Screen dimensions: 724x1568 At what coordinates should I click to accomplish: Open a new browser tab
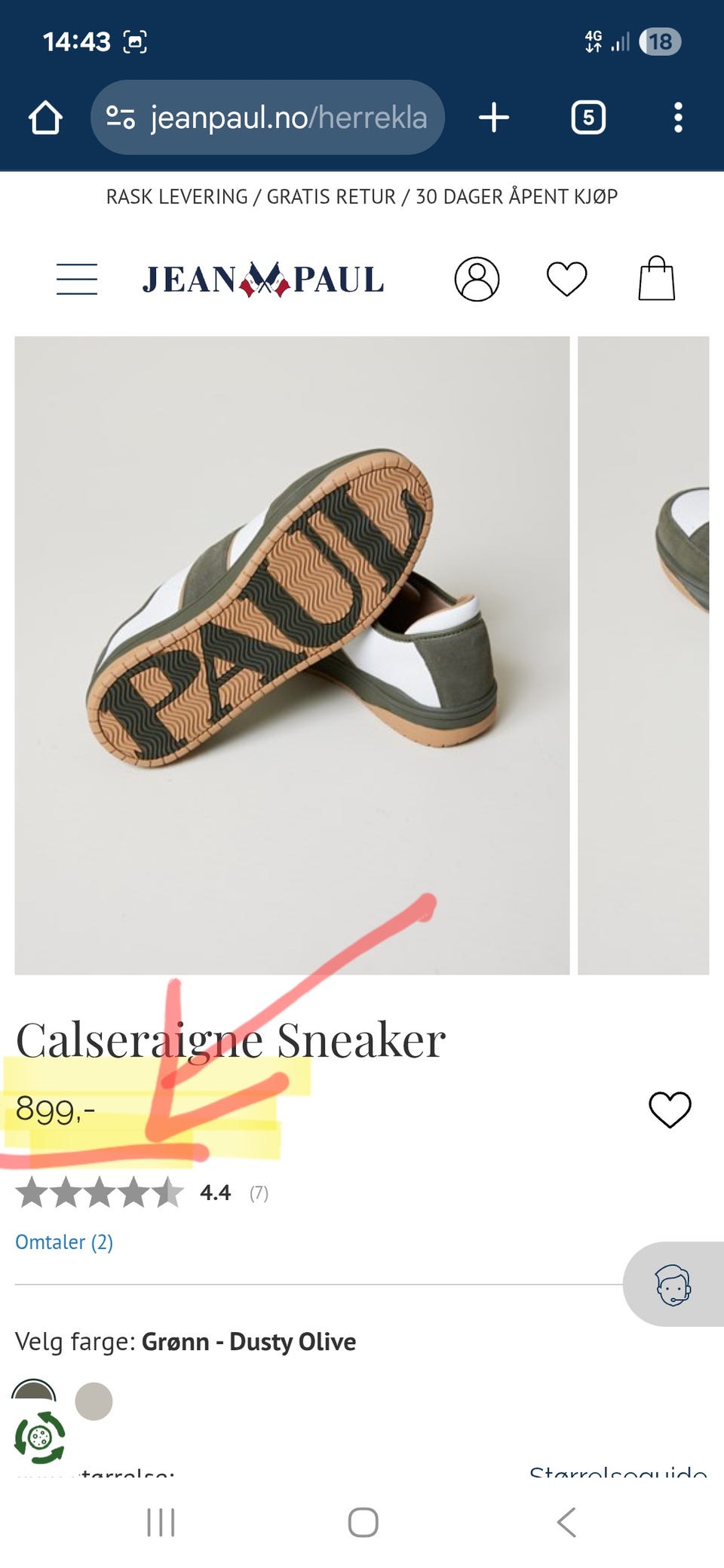(494, 118)
